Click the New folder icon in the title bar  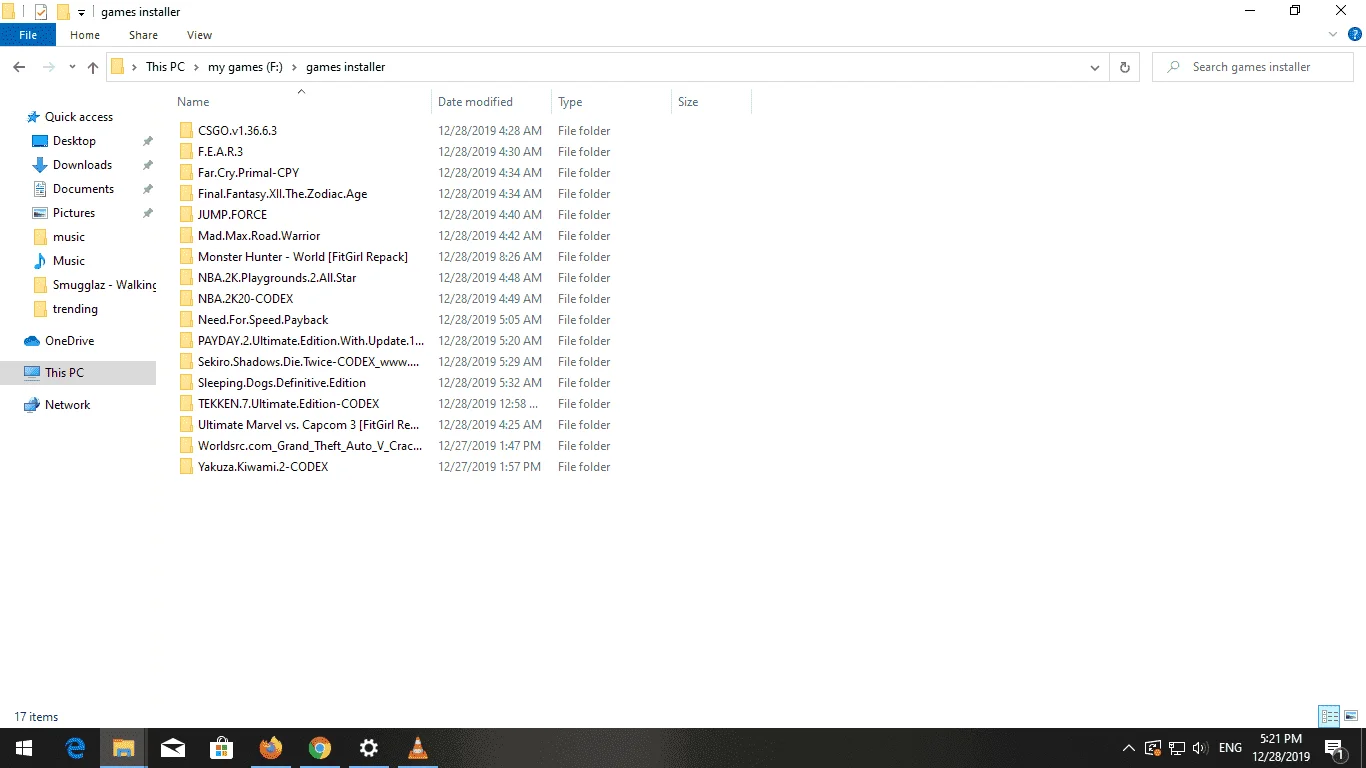click(x=63, y=12)
